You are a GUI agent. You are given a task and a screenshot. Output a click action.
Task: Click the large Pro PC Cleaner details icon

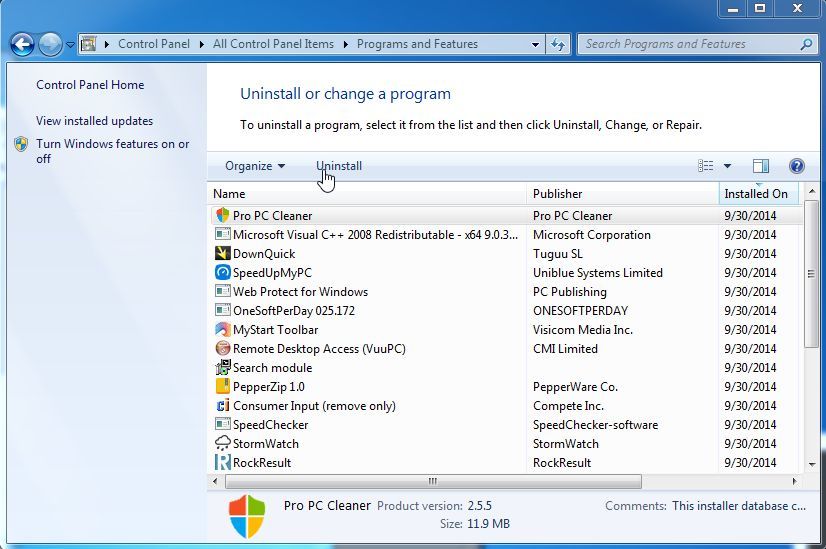247,516
